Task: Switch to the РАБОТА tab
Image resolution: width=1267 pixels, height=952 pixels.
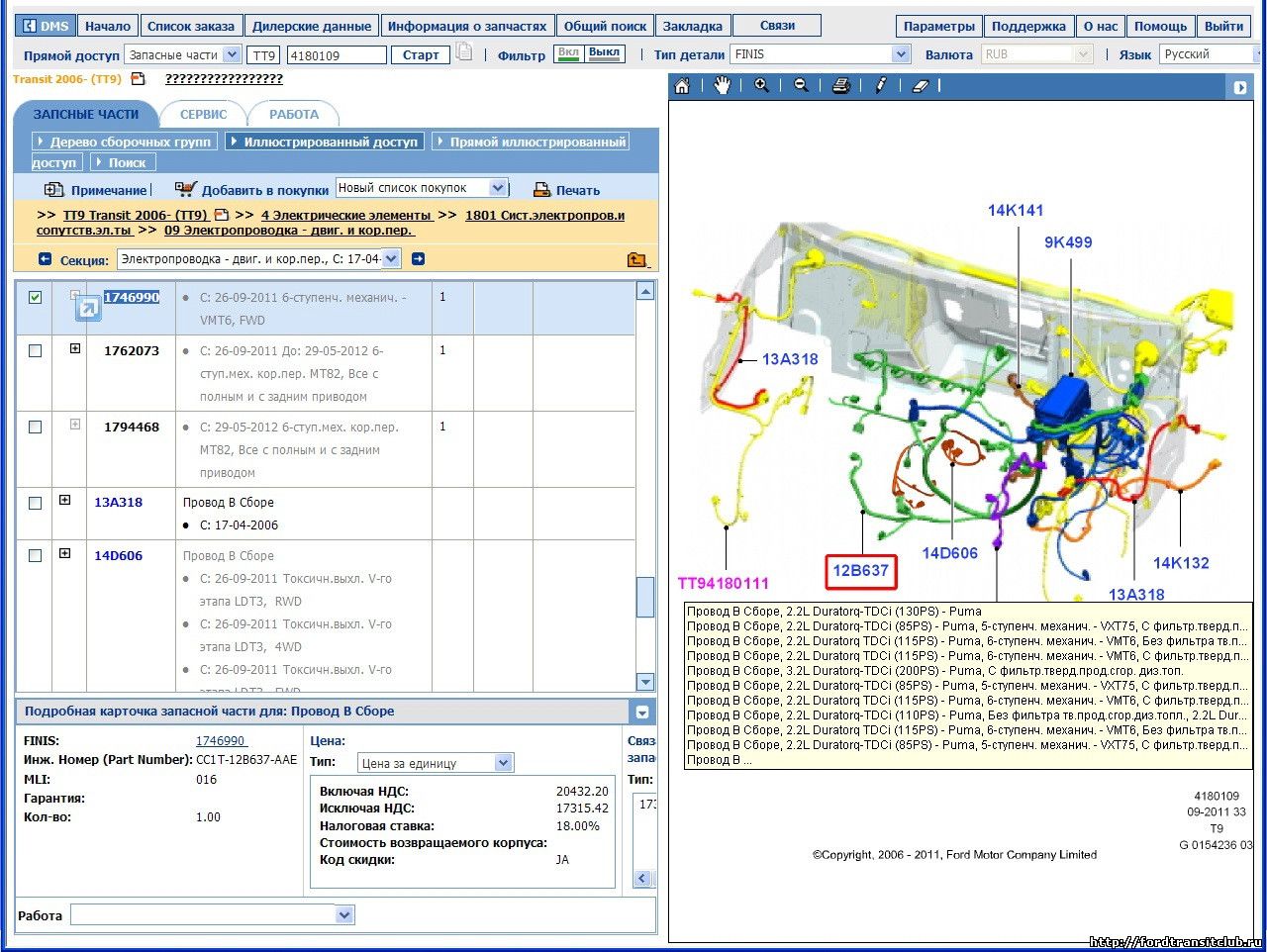Action: tap(294, 114)
